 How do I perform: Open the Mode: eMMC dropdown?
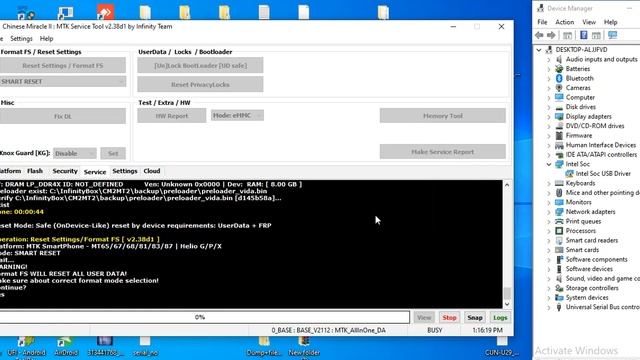point(237,116)
